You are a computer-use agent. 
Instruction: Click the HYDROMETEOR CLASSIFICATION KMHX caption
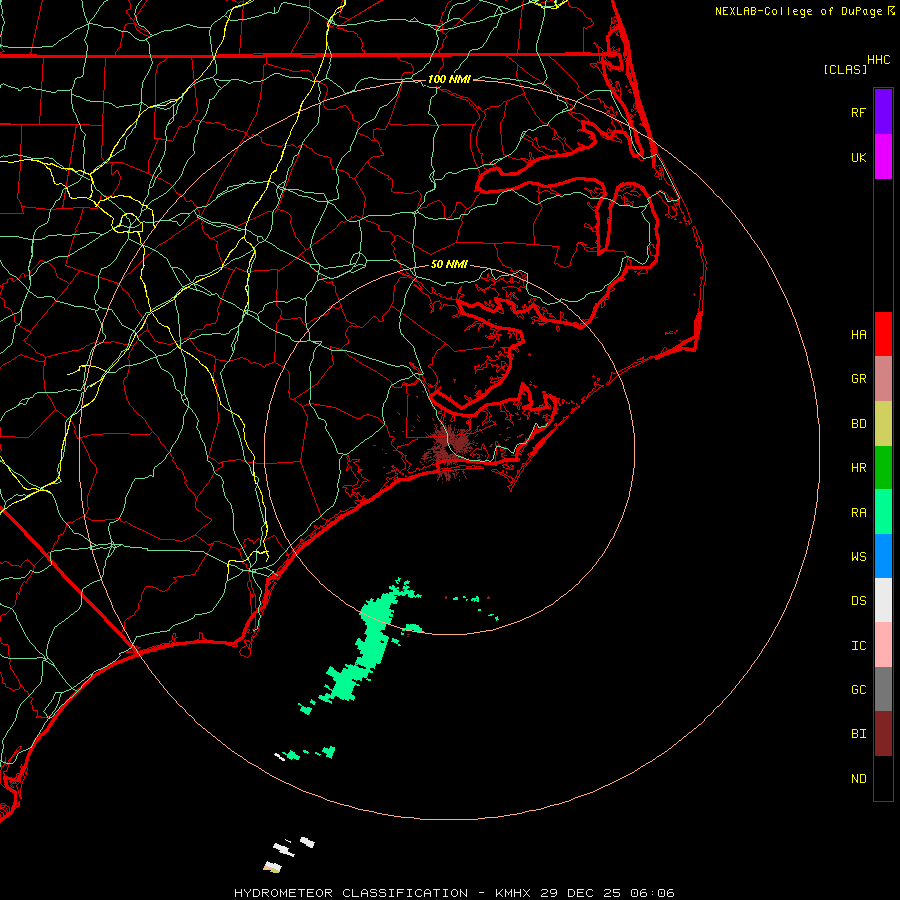(x=454, y=893)
